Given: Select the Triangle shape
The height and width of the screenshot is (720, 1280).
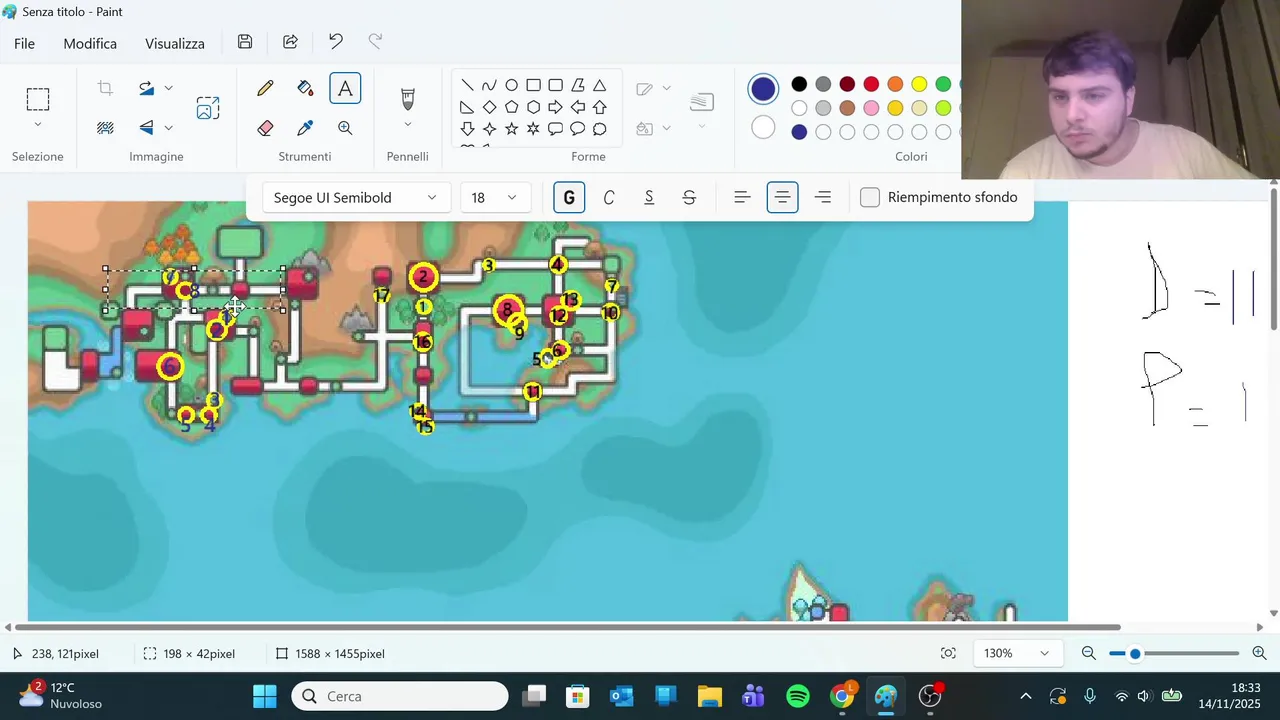Looking at the screenshot, I should [600, 85].
